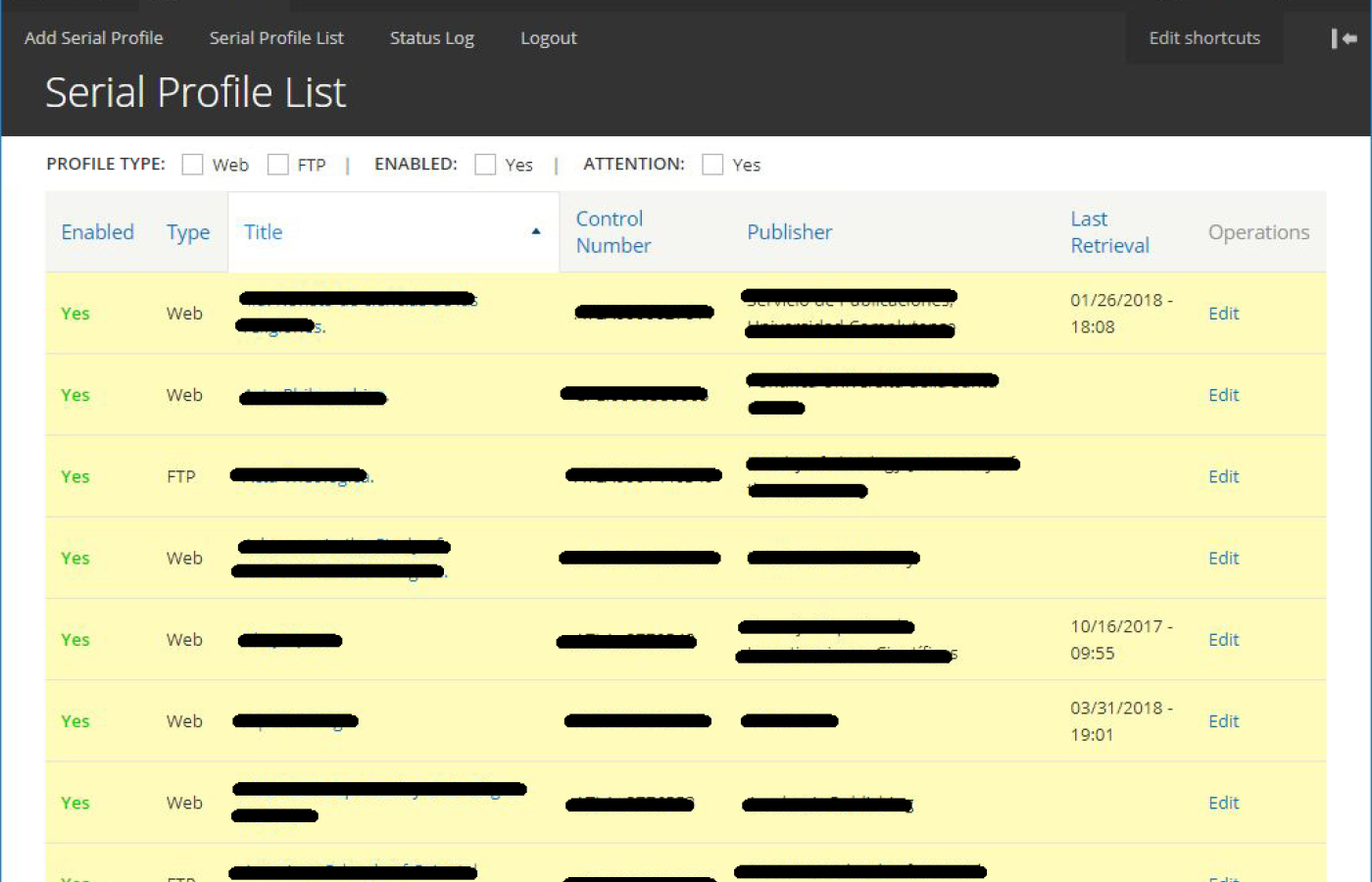The width and height of the screenshot is (1372, 882).
Task: Sort the table by Enabled column
Action: coord(97,232)
